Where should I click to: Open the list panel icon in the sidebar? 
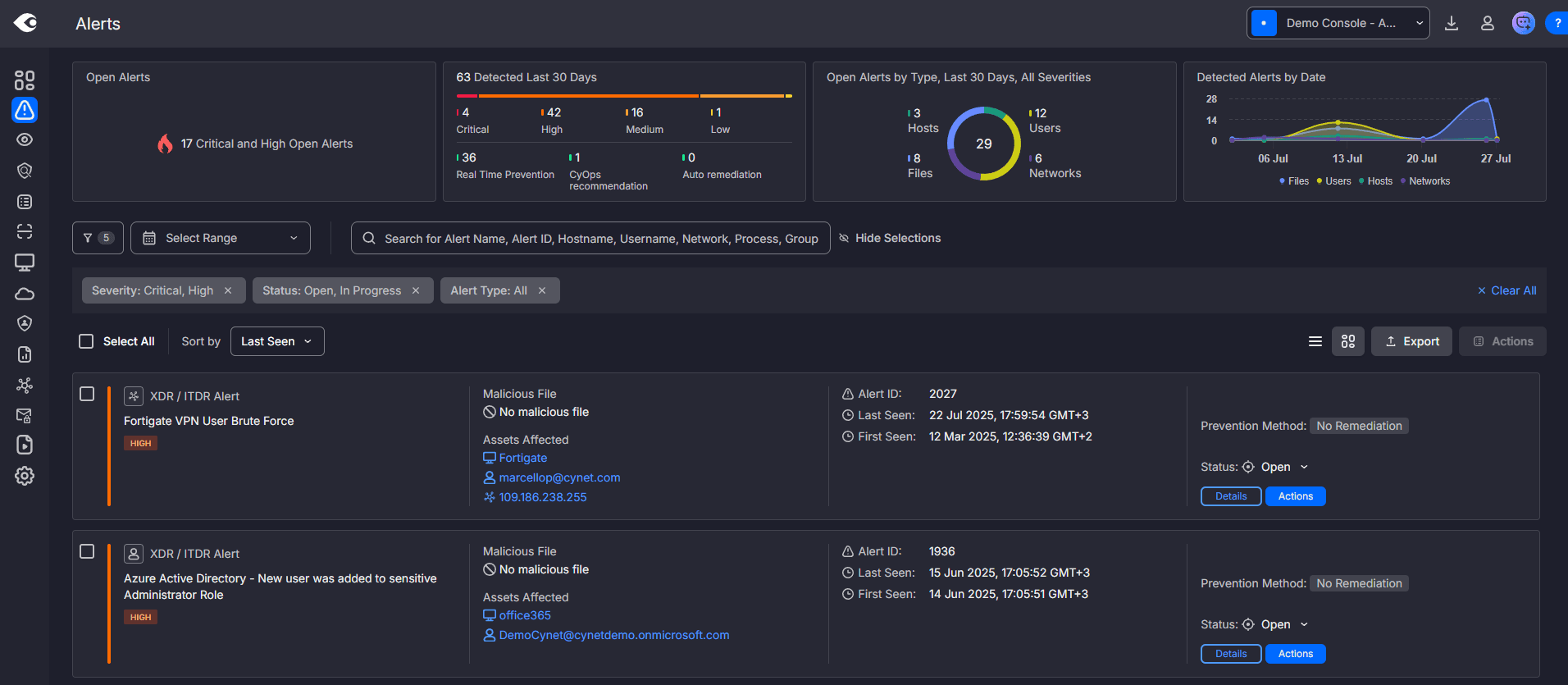click(x=25, y=202)
